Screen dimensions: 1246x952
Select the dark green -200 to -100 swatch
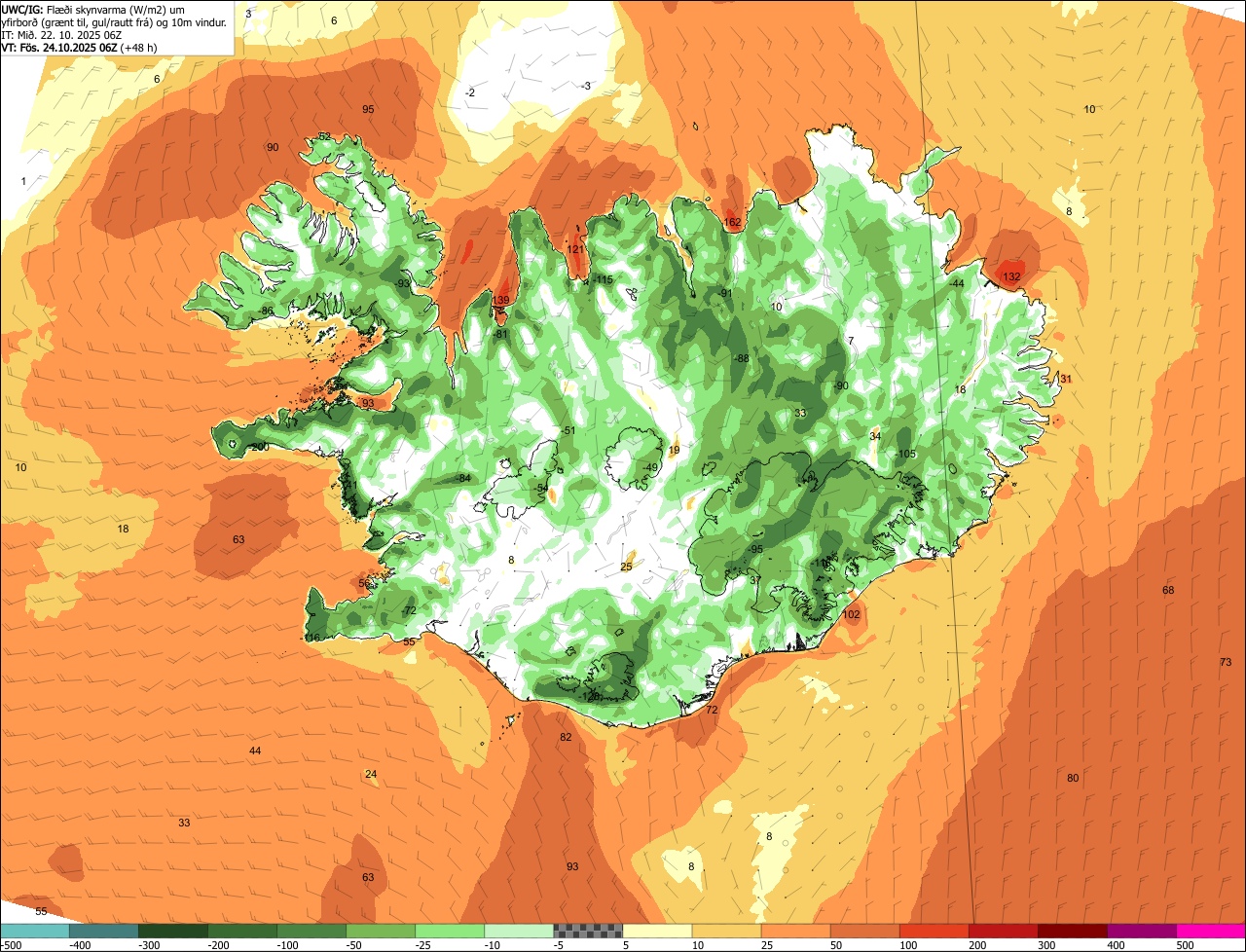pos(242,931)
